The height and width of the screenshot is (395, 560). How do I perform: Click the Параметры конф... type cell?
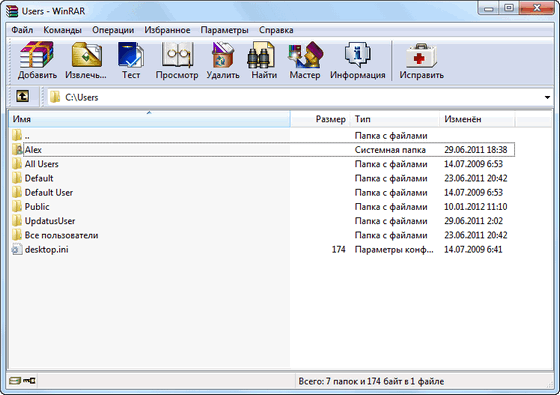(394, 250)
